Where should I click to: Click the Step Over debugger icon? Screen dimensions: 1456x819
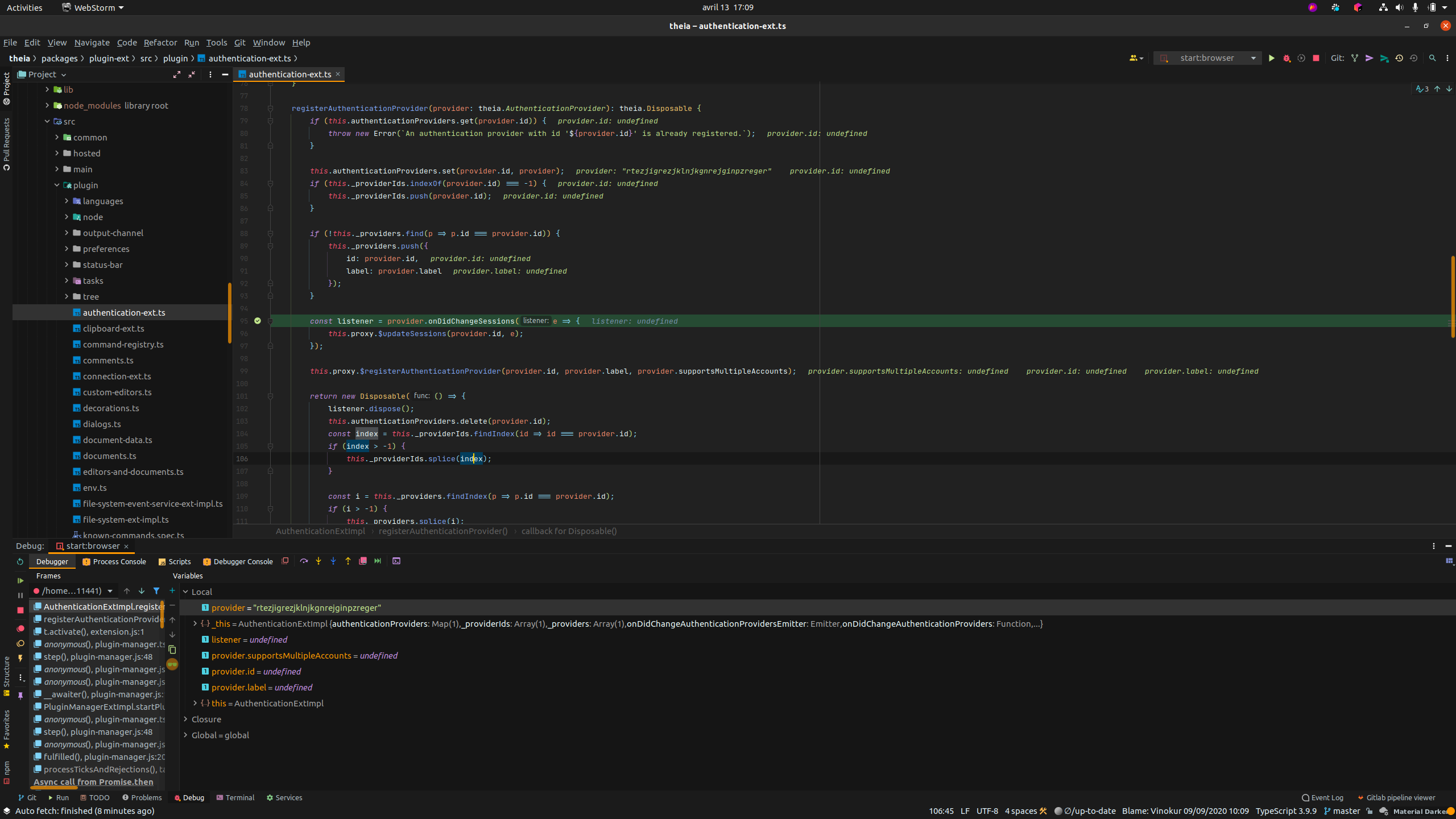tap(304, 561)
